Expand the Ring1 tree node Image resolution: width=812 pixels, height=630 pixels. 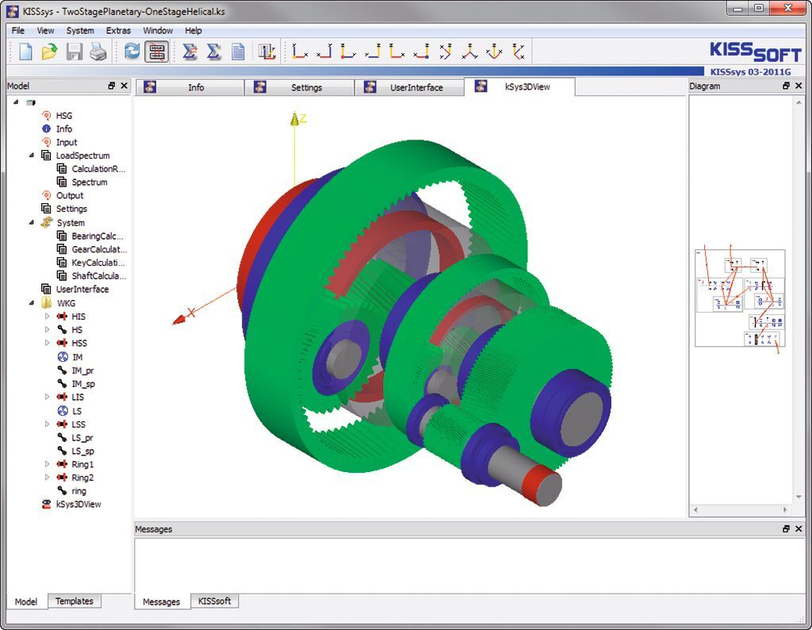(x=47, y=464)
